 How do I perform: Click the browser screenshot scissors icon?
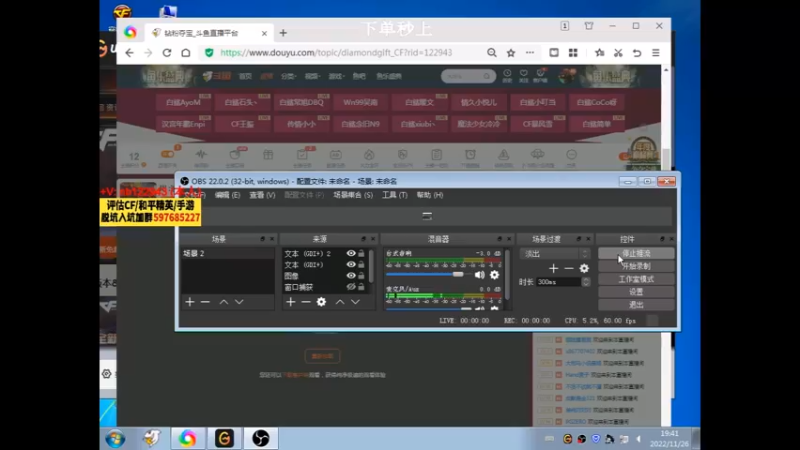618,53
